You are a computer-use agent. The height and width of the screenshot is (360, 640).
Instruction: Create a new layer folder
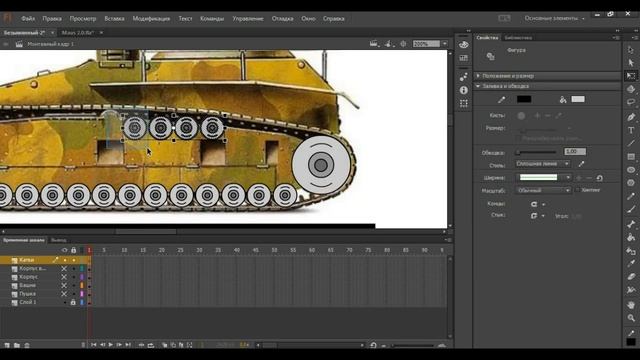(x=17, y=345)
